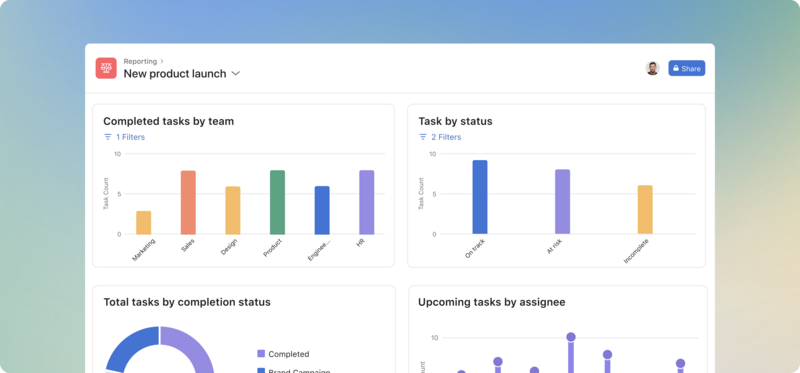Open the user avatar profile picture
The width and height of the screenshot is (800, 373).
click(x=653, y=68)
